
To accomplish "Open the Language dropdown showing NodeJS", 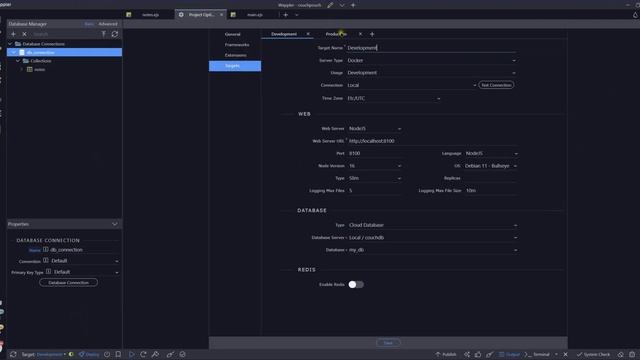I will (491, 153).
